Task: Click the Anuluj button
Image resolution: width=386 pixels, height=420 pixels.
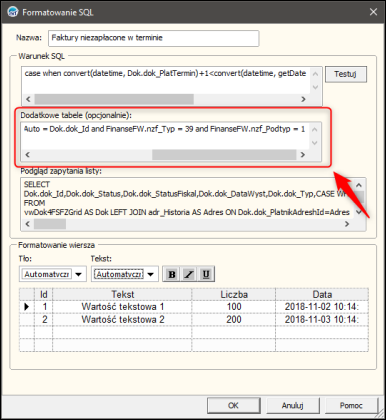Action: click(293, 405)
